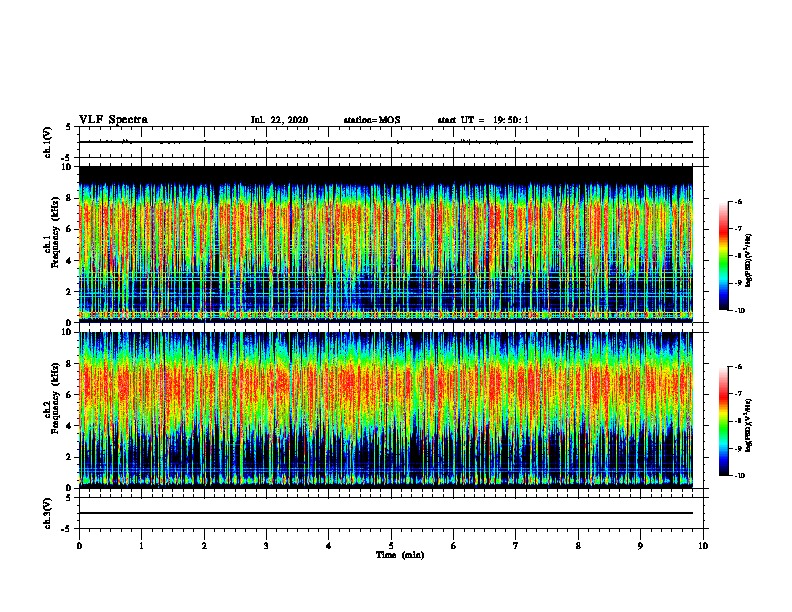Click time-axis tick label '3'
The height and width of the screenshot is (612, 792).
tap(266, 546)
